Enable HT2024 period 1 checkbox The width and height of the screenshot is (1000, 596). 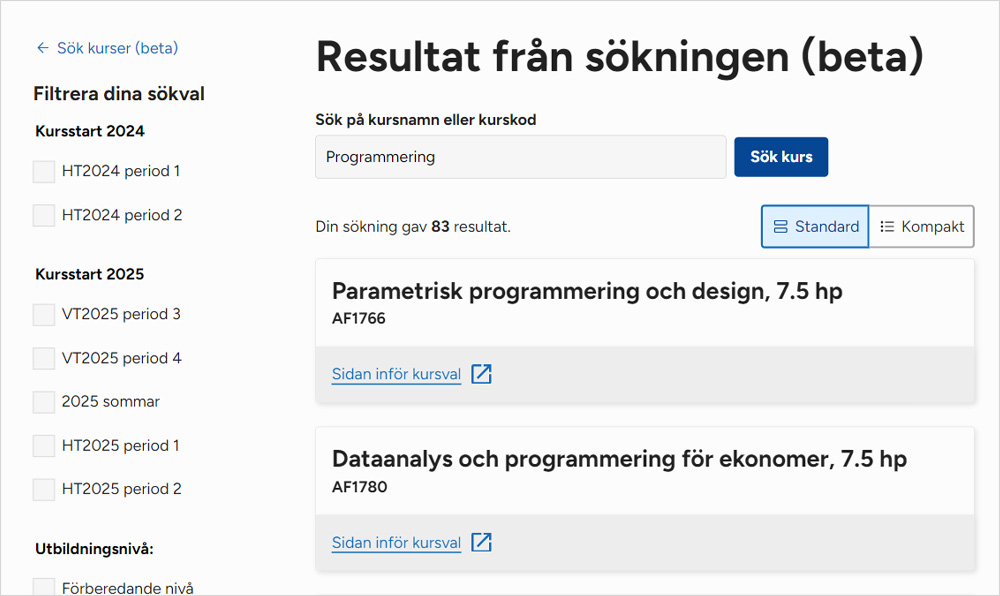pyautogui.click(x=44, y=171)
